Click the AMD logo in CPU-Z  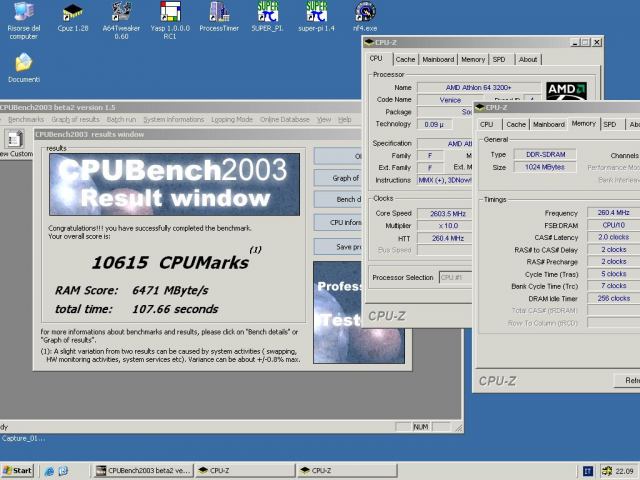point(567,91)
